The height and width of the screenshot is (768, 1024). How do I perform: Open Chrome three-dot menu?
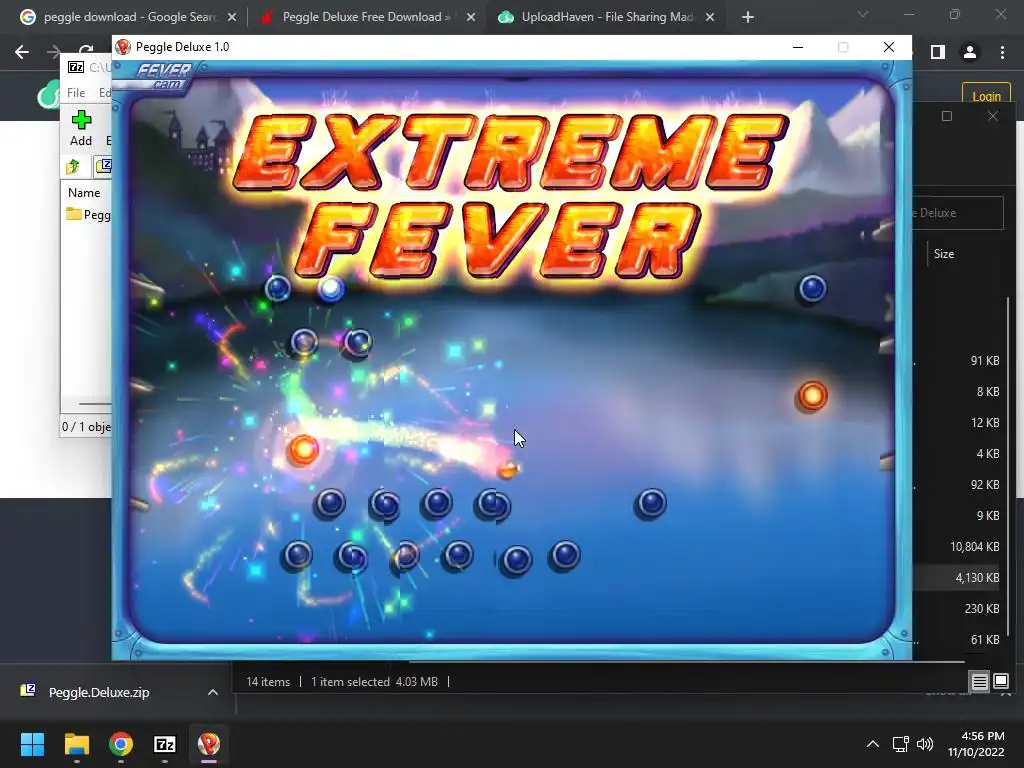[1002, 52]
